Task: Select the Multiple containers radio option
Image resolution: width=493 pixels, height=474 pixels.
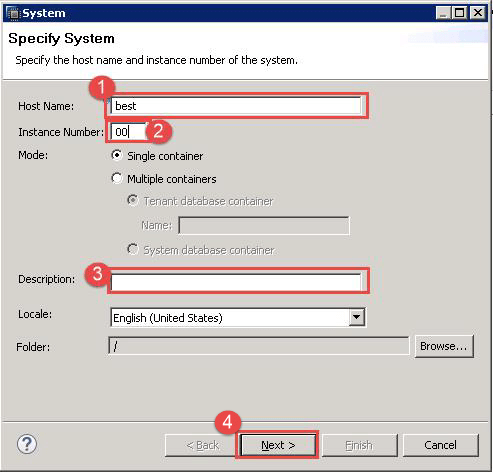Action: pos(117,178)
